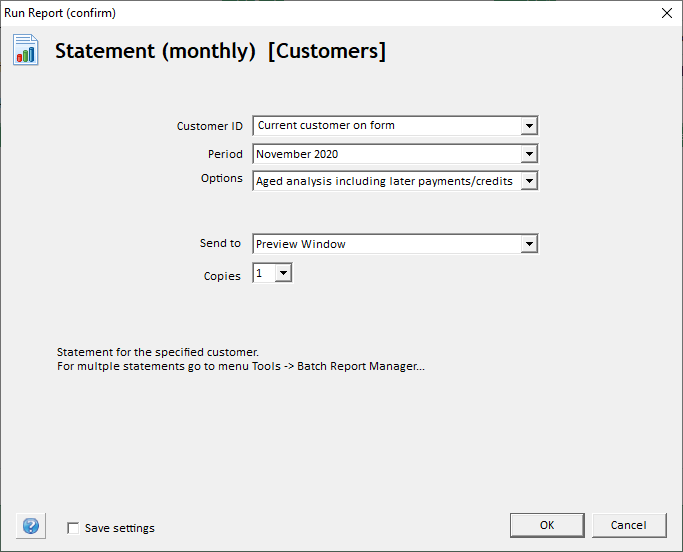Image resolution: width=683 pixels, height=552 pixels.
Task: Expand the Send to dropdown arrow
Action: click(x=529, y=244)
